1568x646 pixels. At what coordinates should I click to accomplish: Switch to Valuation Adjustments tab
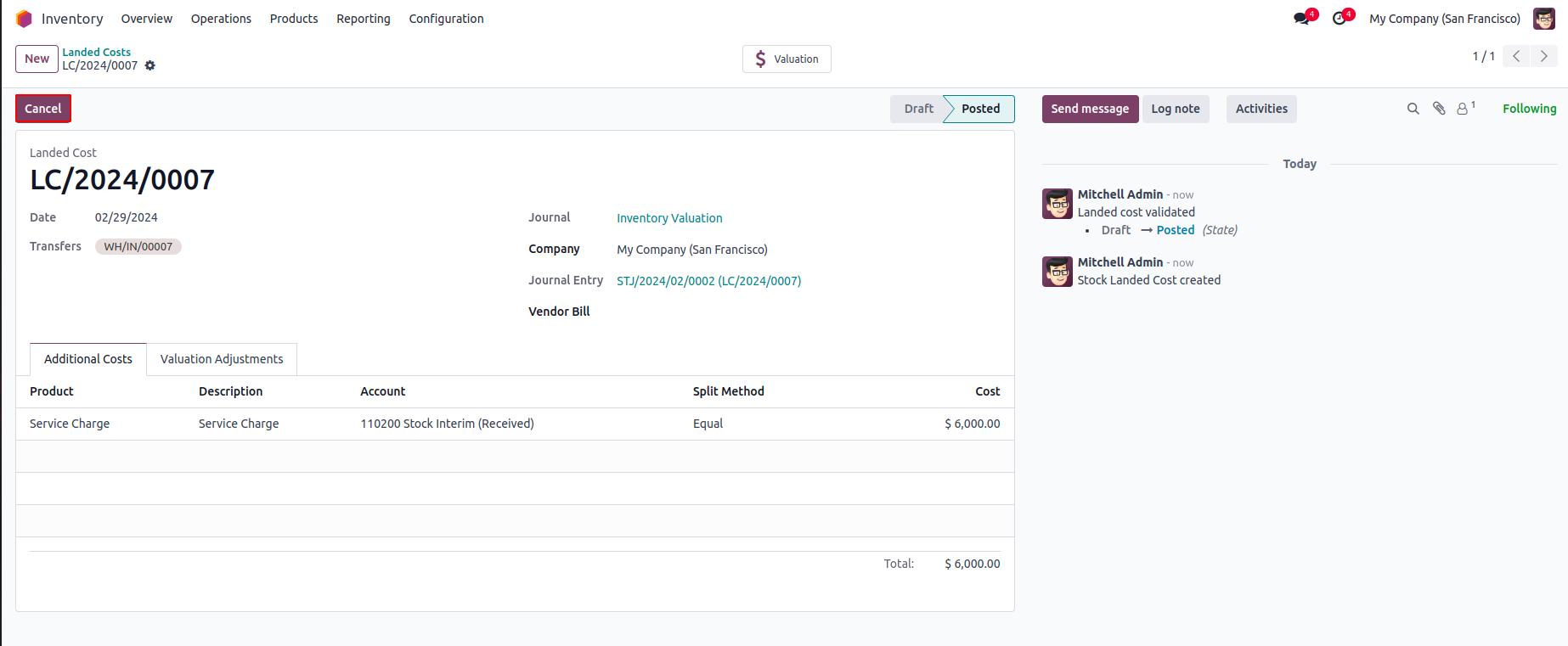coord(222,359)
